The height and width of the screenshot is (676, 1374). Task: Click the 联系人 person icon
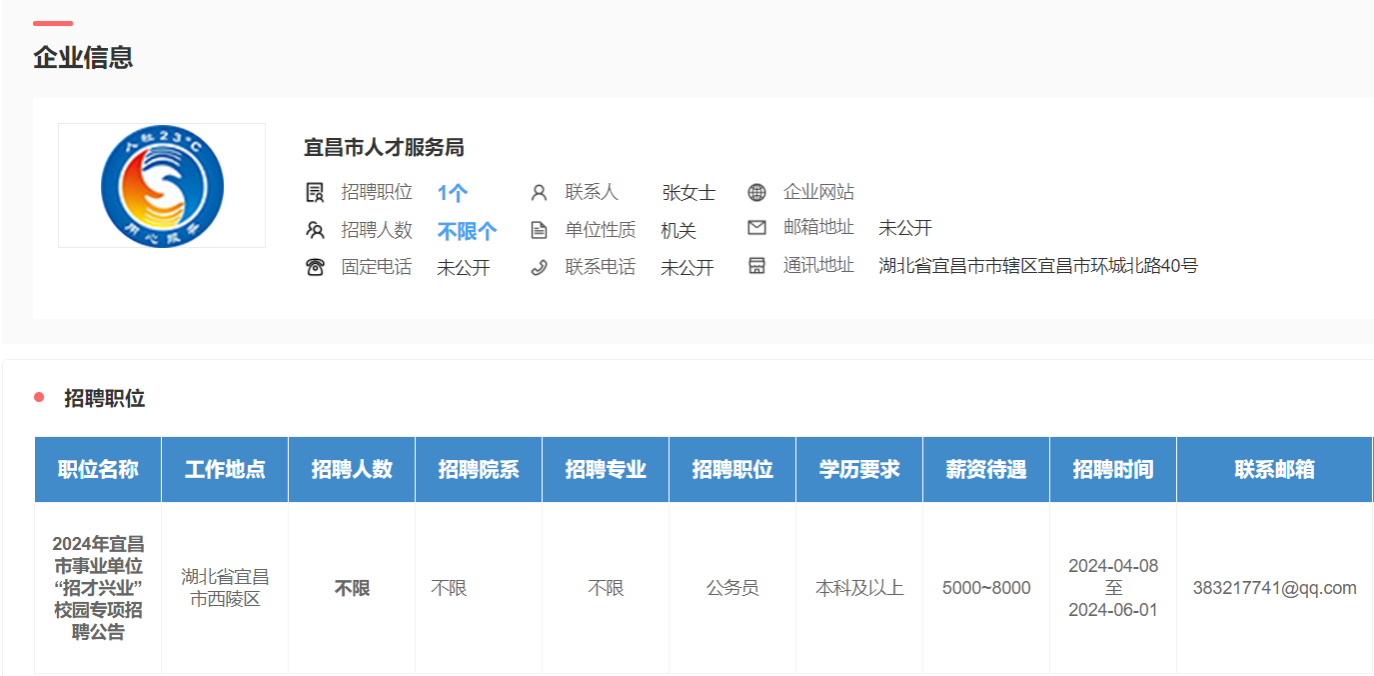(x=539, y=193)
